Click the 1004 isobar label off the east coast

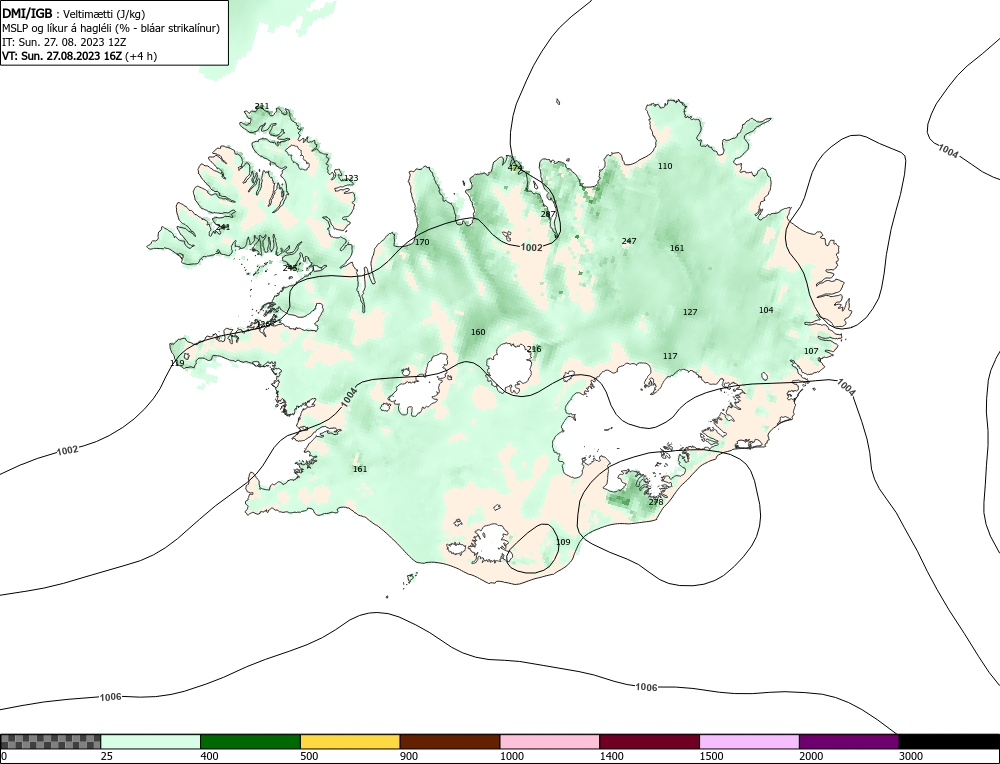(x=846, y=387)
